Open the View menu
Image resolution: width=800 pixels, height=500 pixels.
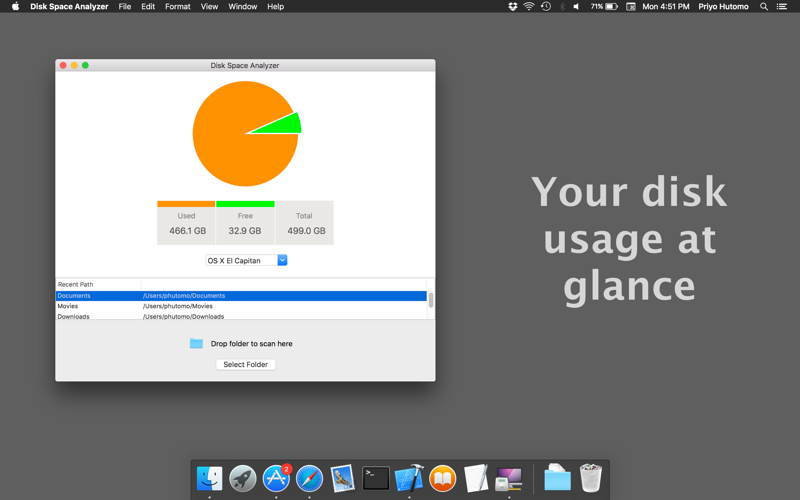coord(209,7)
